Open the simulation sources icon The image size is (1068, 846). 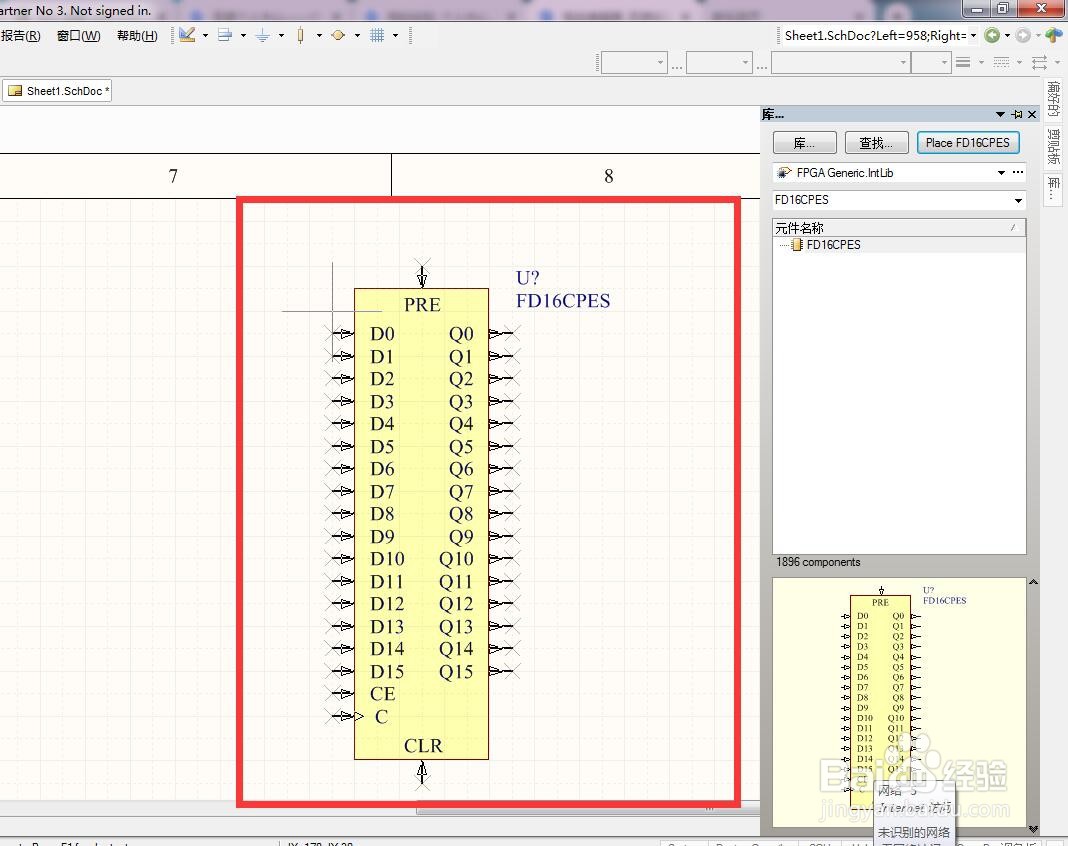coord(338,35)
